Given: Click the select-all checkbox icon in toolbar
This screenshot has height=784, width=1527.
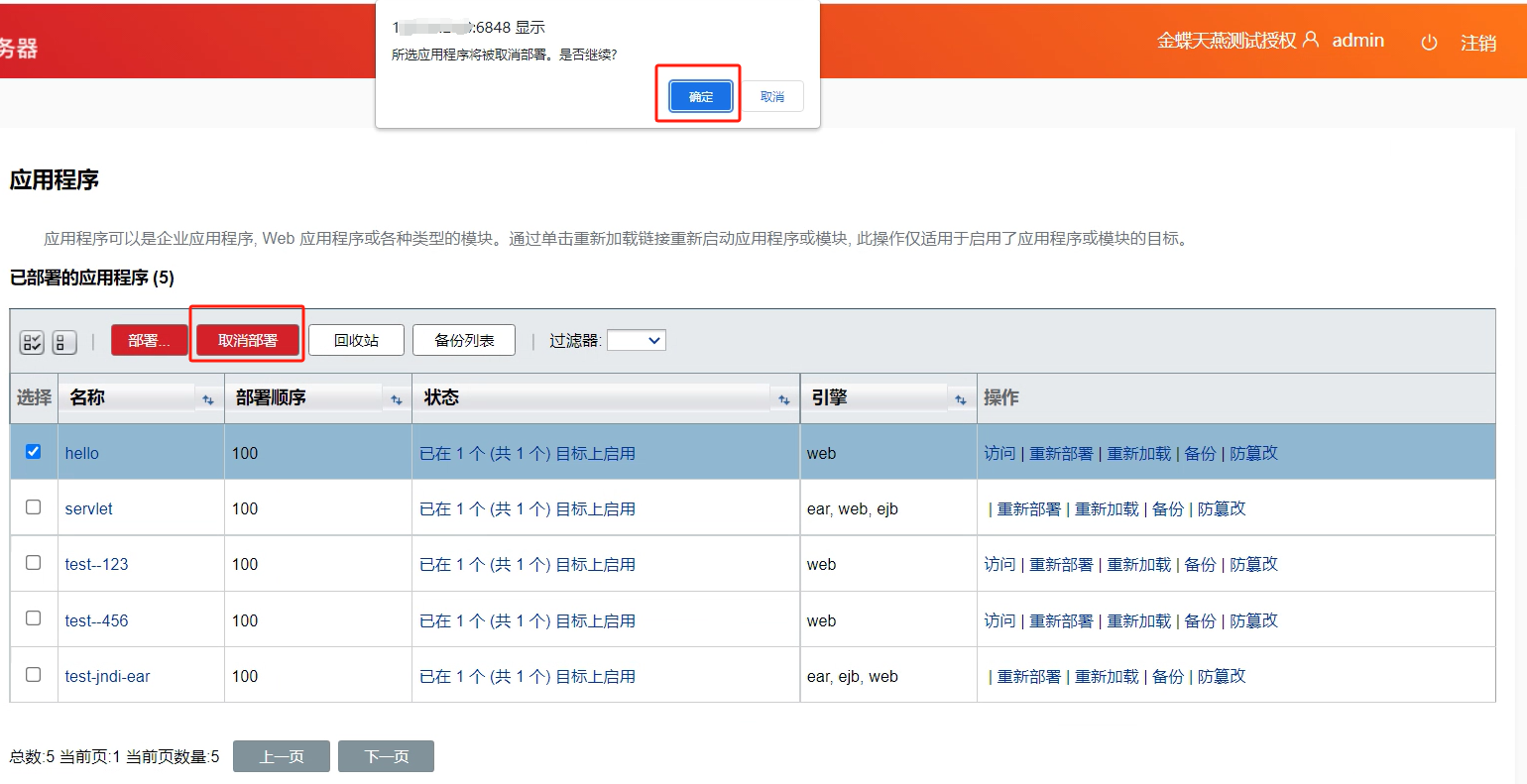Looking at the screenshot, I should coord(32,342).
